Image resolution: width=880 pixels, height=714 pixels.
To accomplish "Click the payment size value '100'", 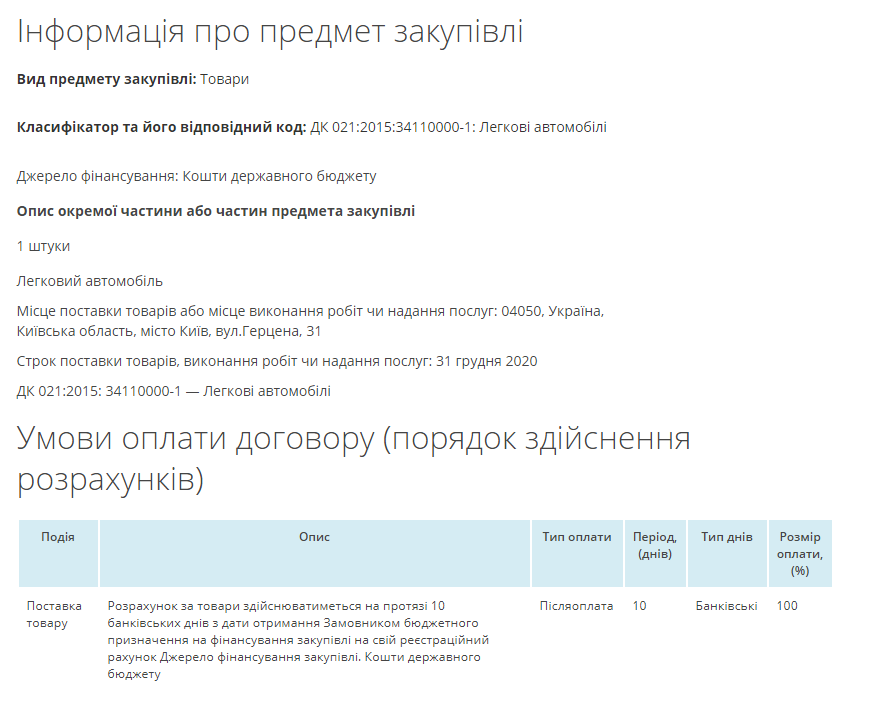I will point(787,606).
